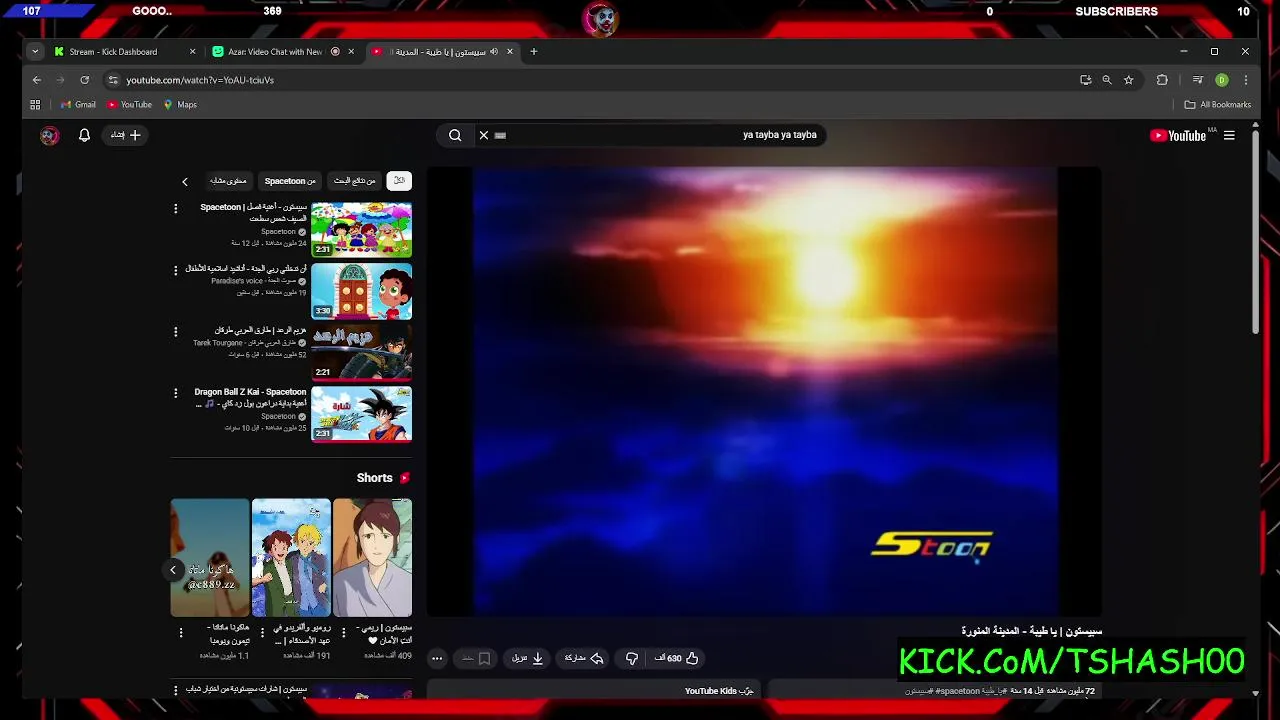Open the Chrome profile avatar

(x=1222, y=80)
